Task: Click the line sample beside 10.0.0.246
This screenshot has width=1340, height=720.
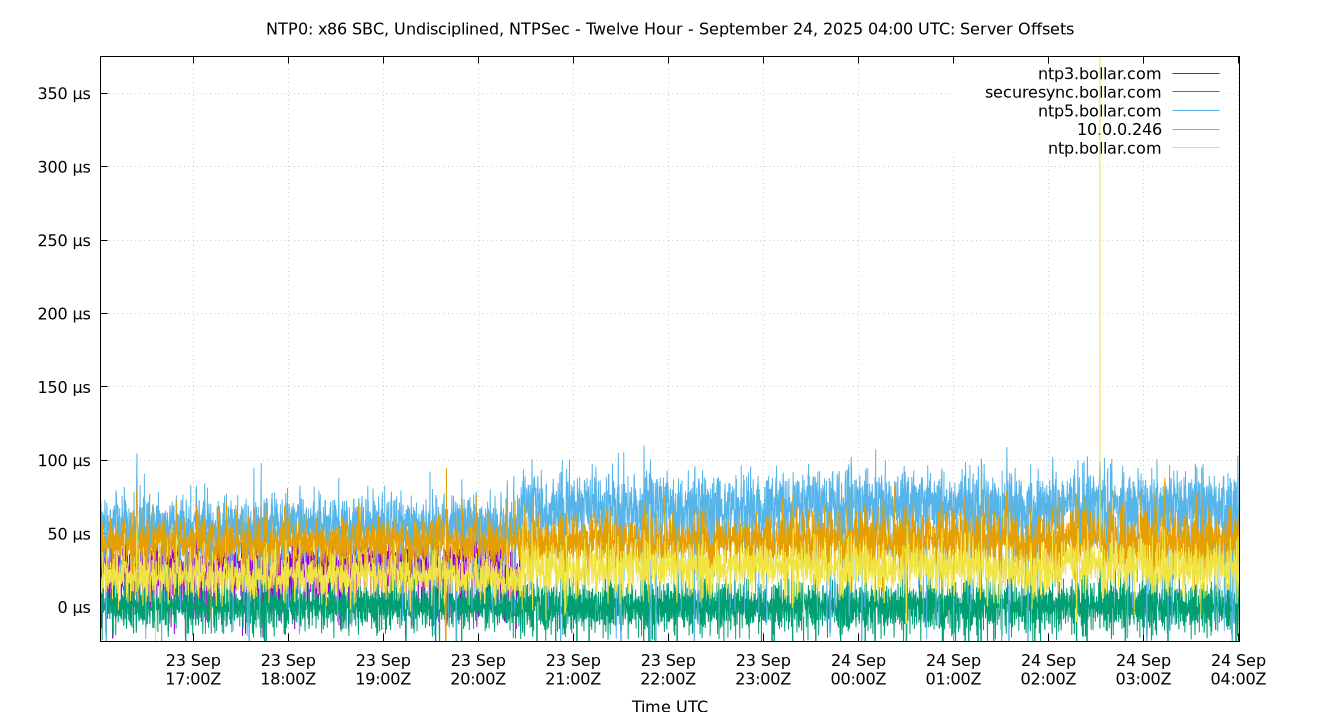Action: tap(1195, 130)
